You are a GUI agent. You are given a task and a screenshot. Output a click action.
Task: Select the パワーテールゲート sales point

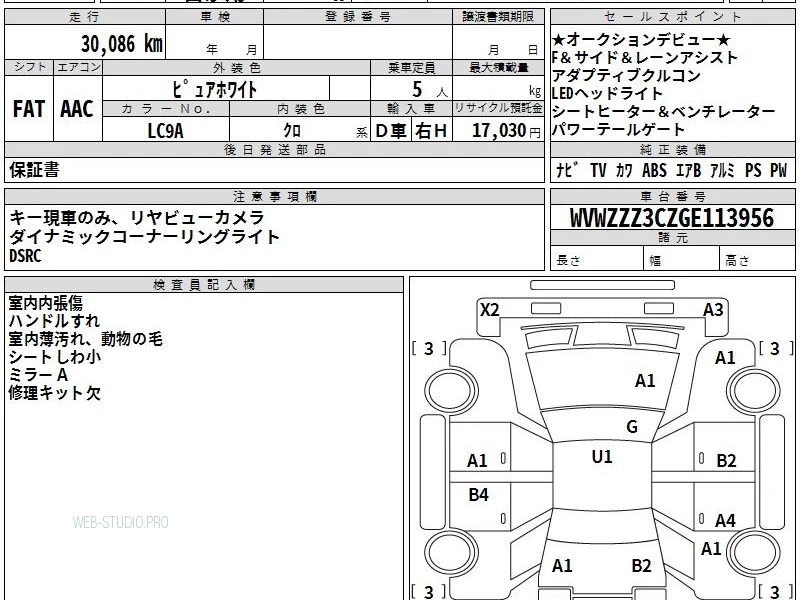coord(617,130)
